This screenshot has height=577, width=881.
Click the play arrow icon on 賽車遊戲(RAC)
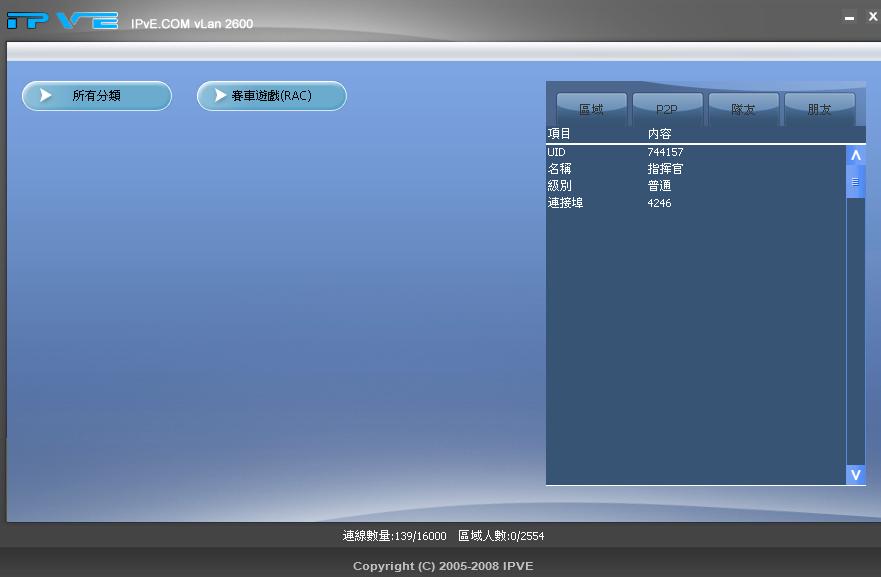point(220,96)
